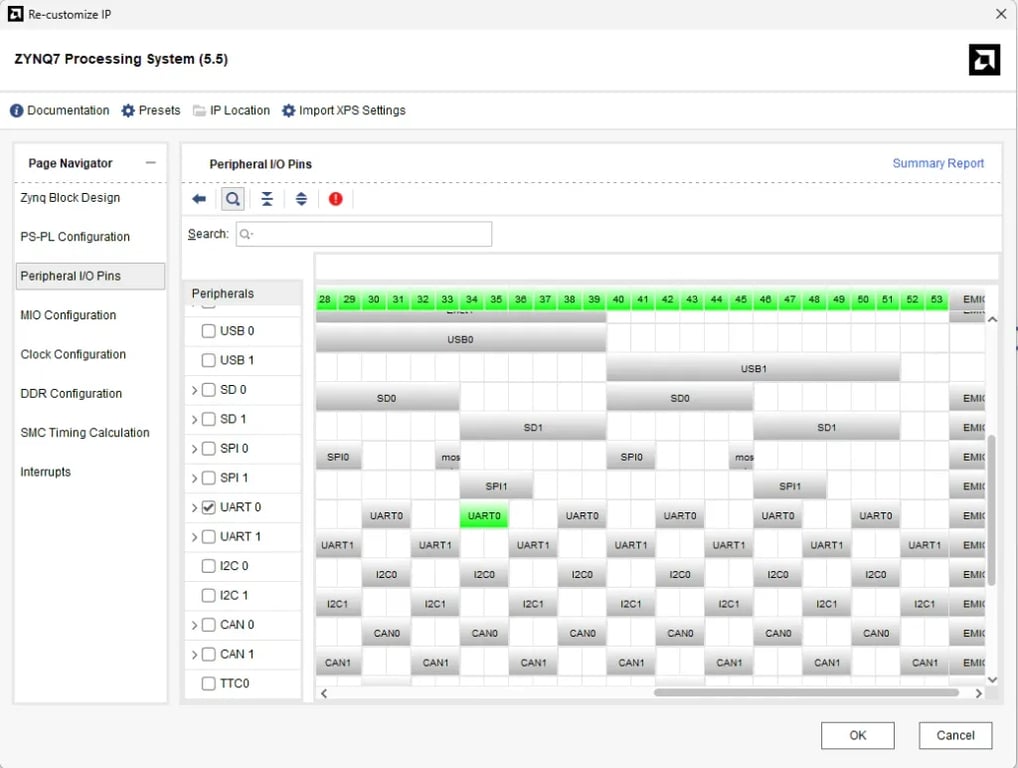
Task: Expand the UART 1 tree row
Action: tap(194, 538)
